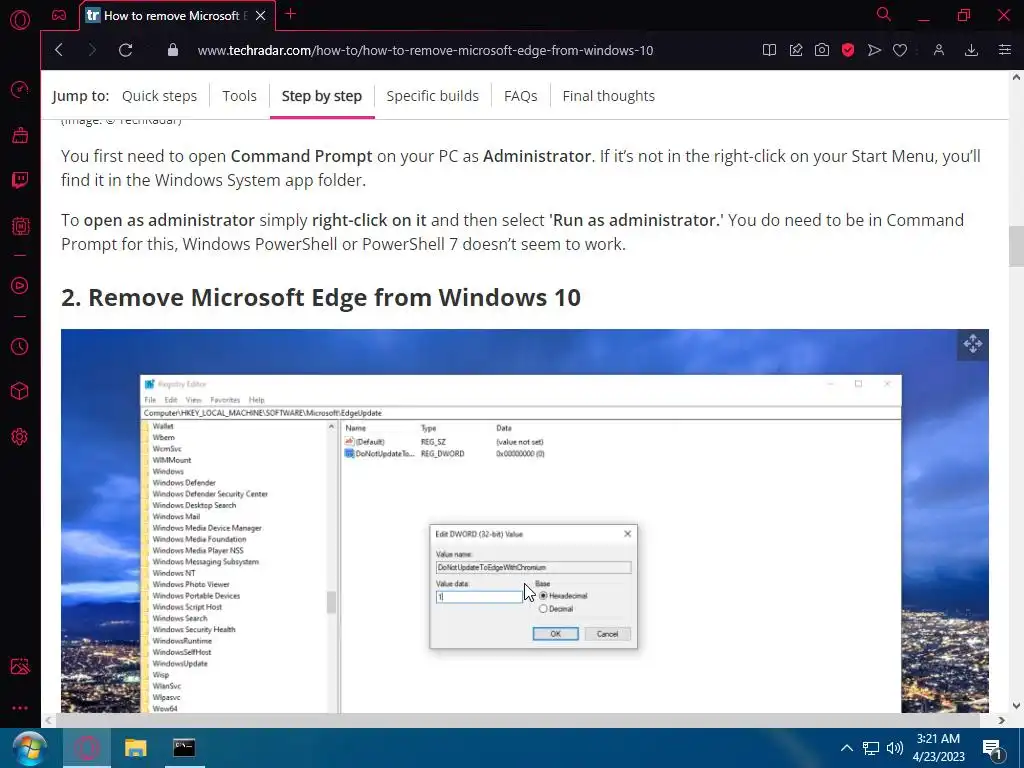
Task: Jump to Quick steps section
Action: 159,96
